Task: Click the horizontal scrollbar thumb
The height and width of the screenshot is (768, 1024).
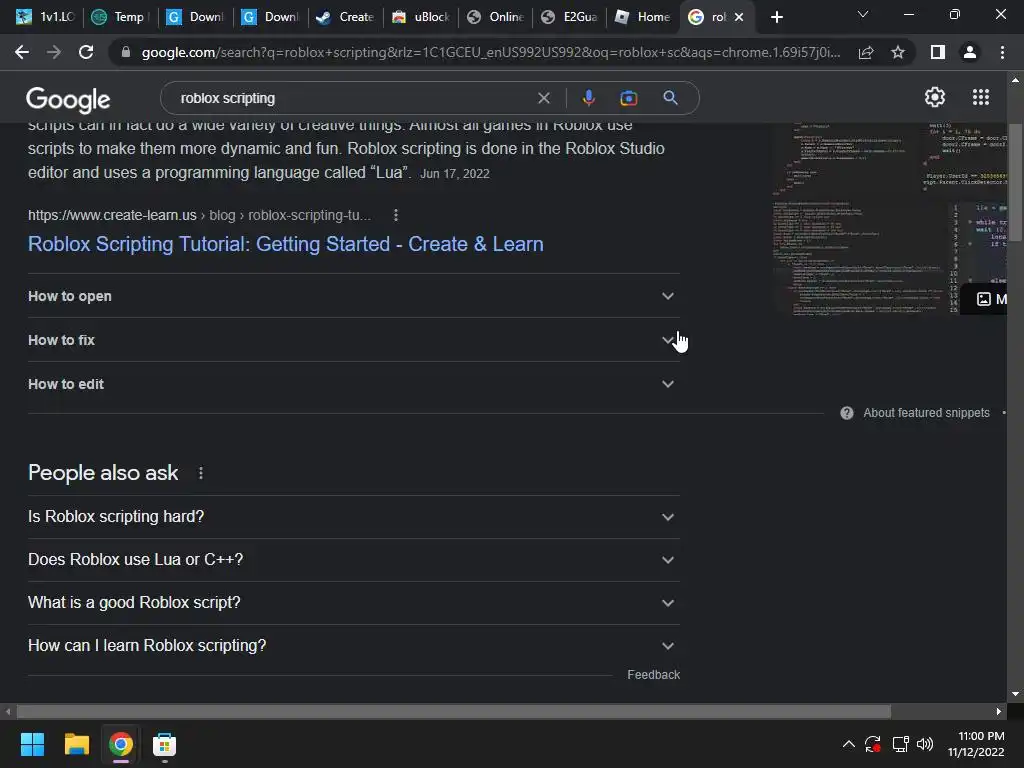Action: tap(454, 711)
